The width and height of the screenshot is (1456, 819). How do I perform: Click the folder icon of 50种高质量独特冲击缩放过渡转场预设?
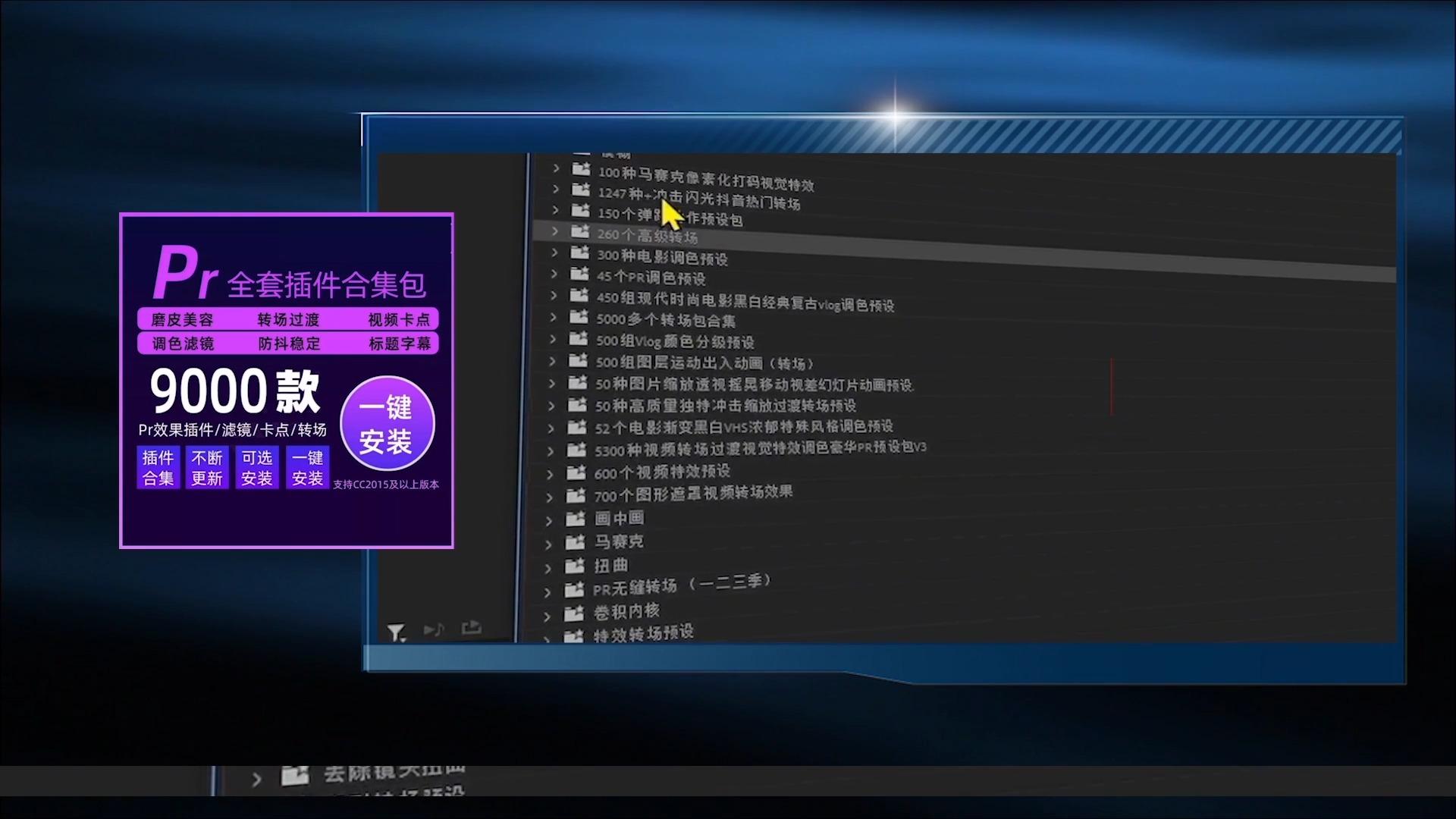point(578,404)
